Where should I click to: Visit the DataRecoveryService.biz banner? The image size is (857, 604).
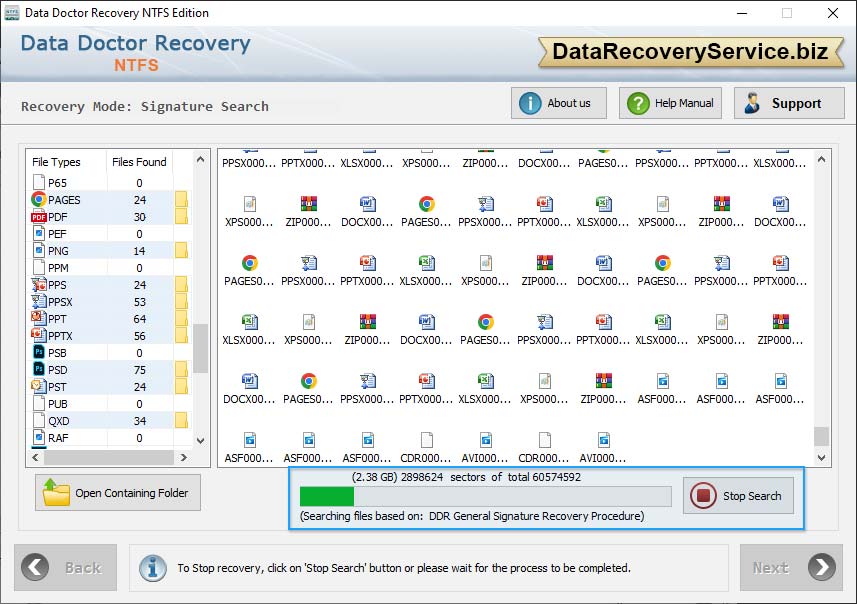point(691,52)
